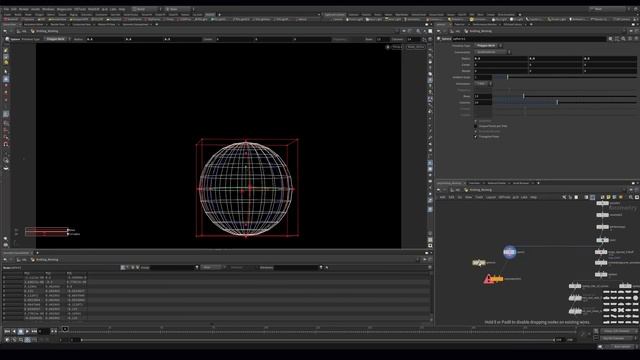The image size is (640, 360).
Task: Click the timeline current frame marker
Action: [65, 329]
